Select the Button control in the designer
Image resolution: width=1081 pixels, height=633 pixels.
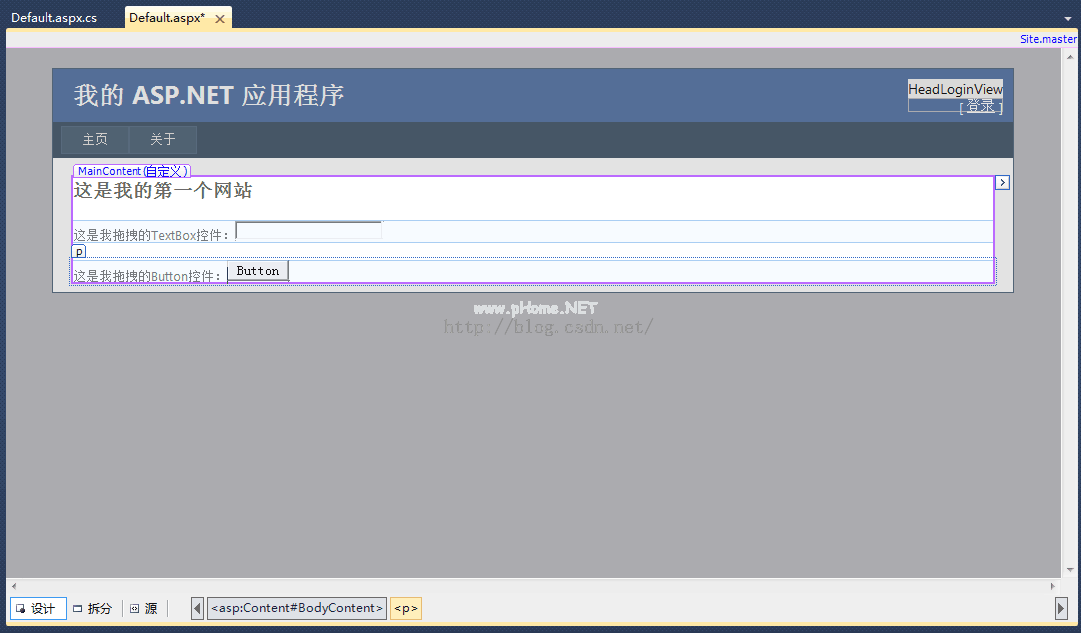click(x=258, y=271)
